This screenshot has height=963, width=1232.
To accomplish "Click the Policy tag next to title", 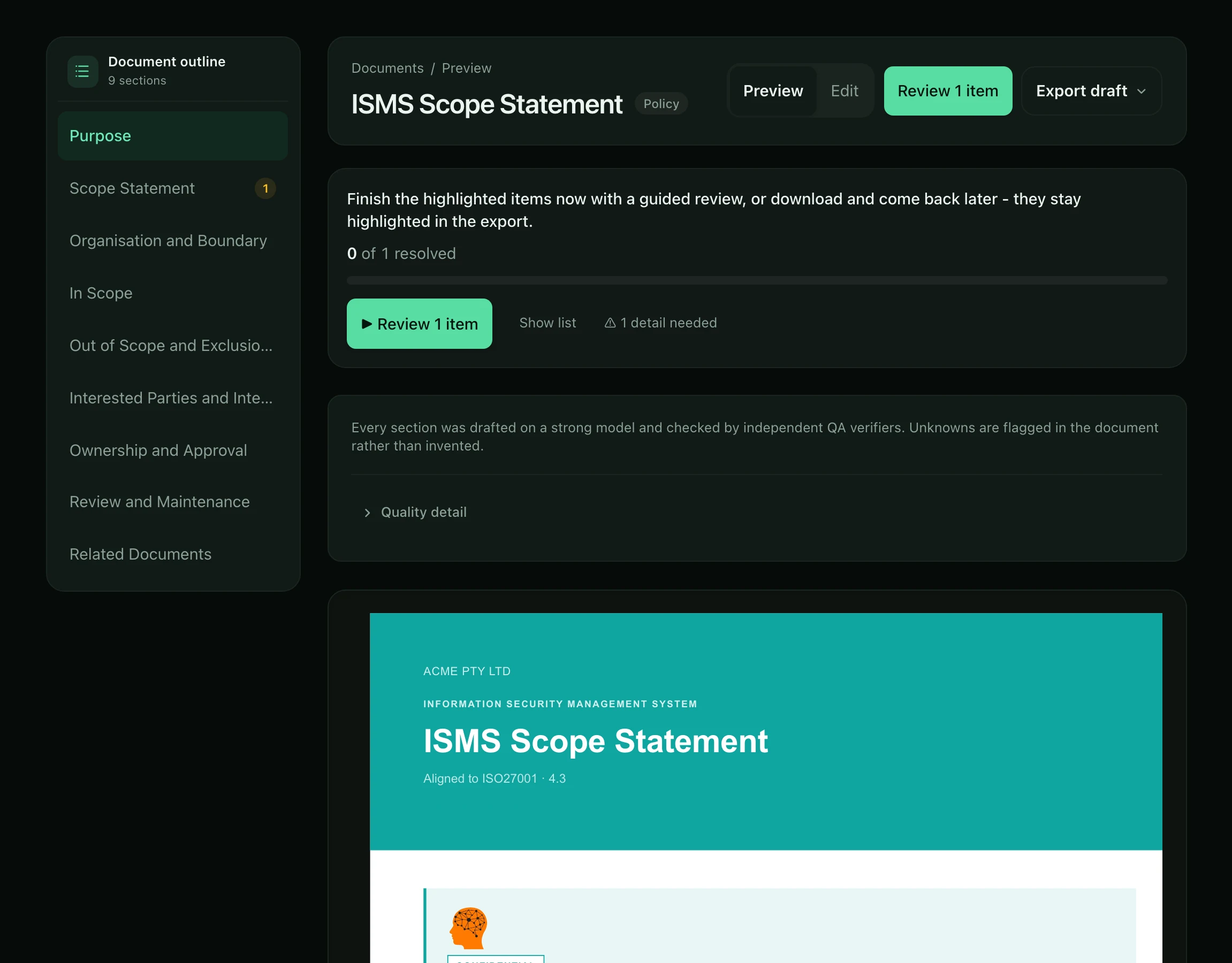I will coord(661,104).
